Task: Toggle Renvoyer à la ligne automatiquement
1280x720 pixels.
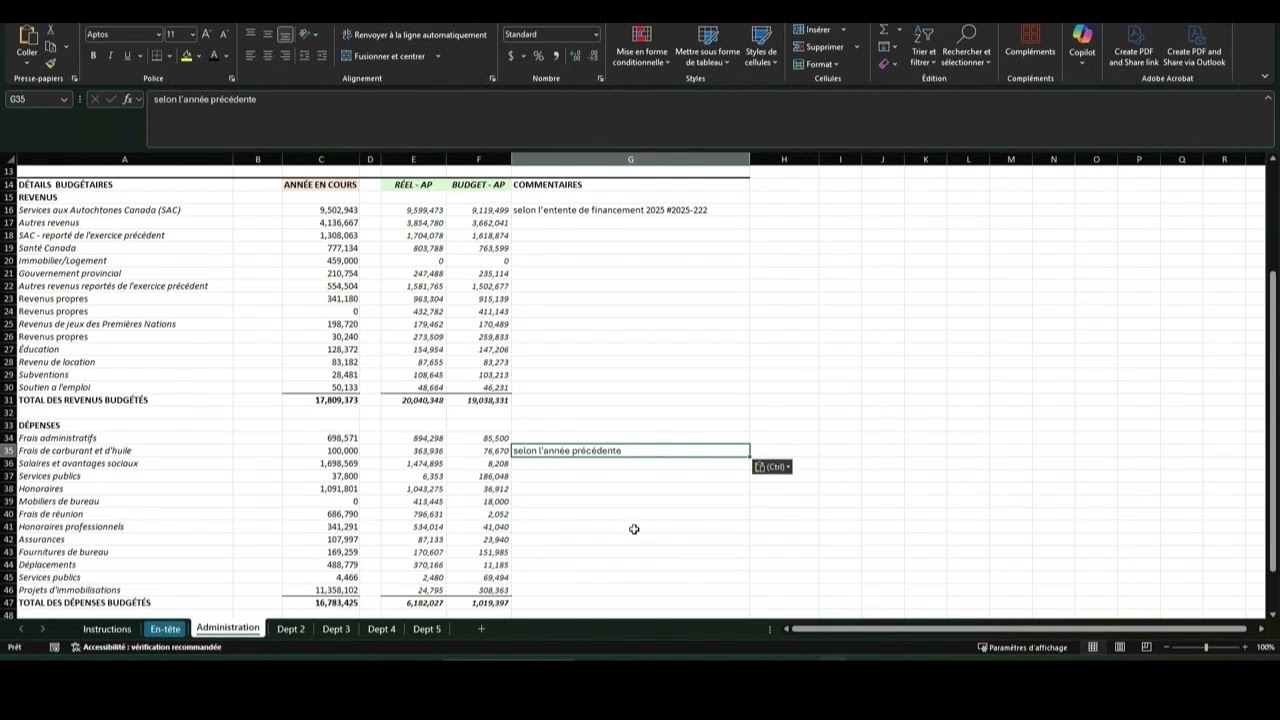Action: [414, 35]
